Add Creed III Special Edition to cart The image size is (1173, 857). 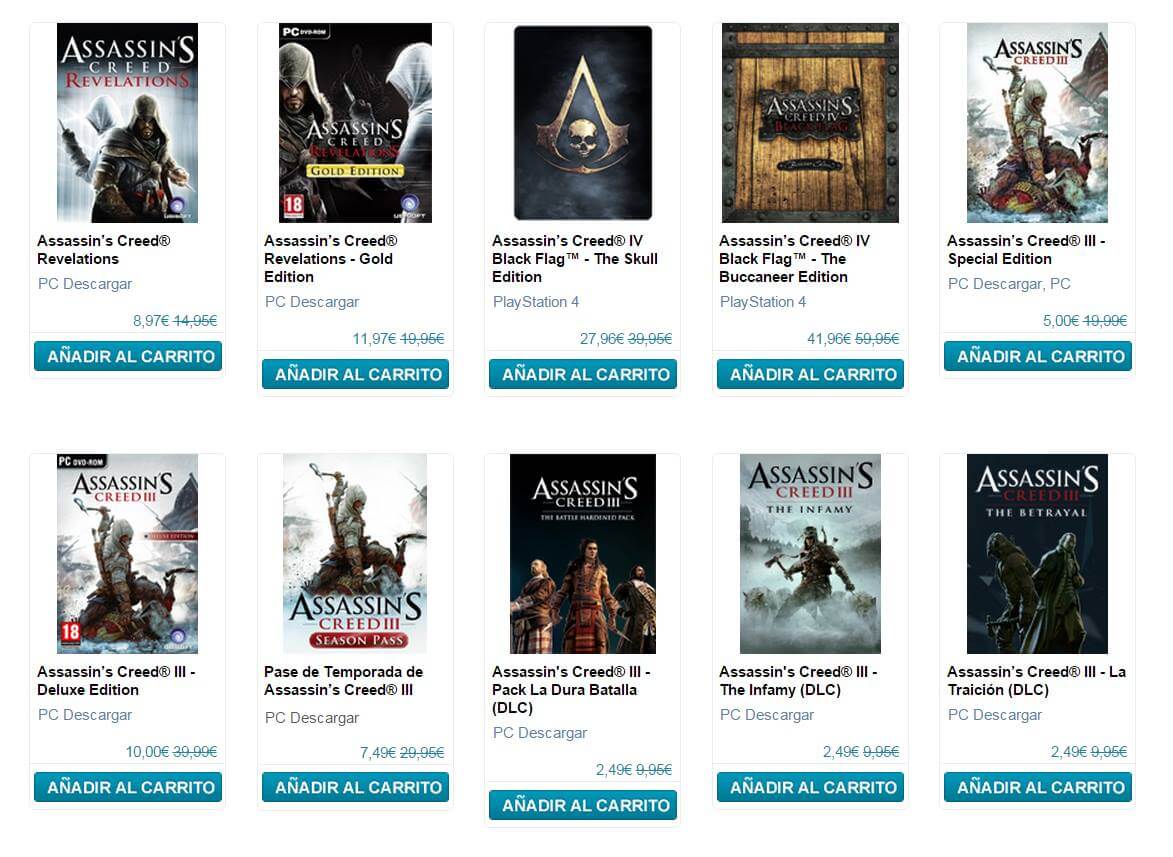coord(1038,356)
